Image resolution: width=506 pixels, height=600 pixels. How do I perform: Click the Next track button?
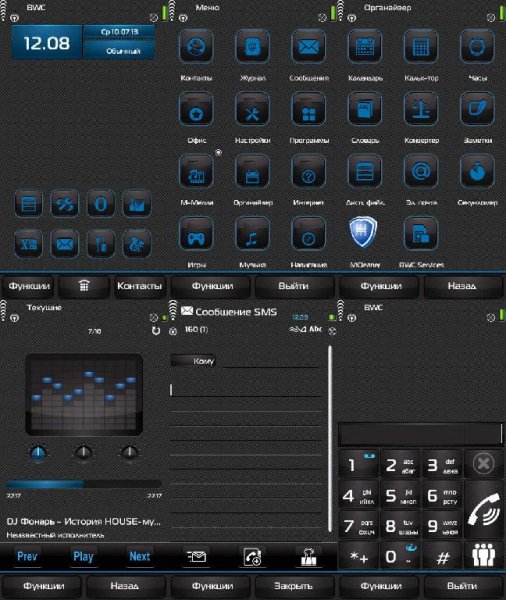[x=139, y=556]
